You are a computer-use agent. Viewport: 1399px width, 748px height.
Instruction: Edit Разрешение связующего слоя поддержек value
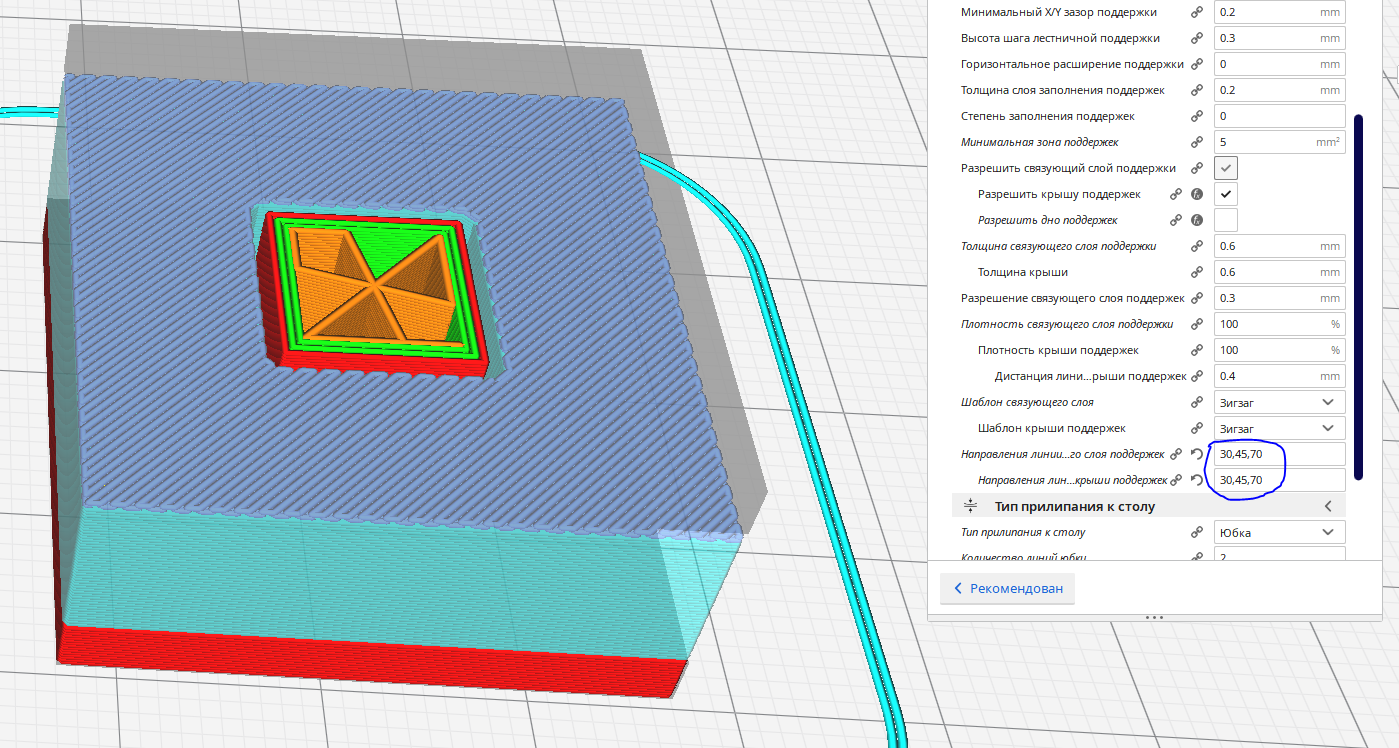point(1280,298)
